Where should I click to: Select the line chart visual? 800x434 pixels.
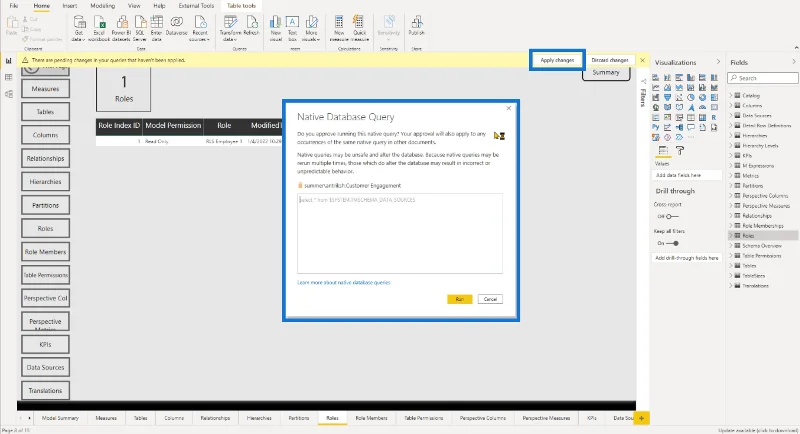click(x=656, y=87)
